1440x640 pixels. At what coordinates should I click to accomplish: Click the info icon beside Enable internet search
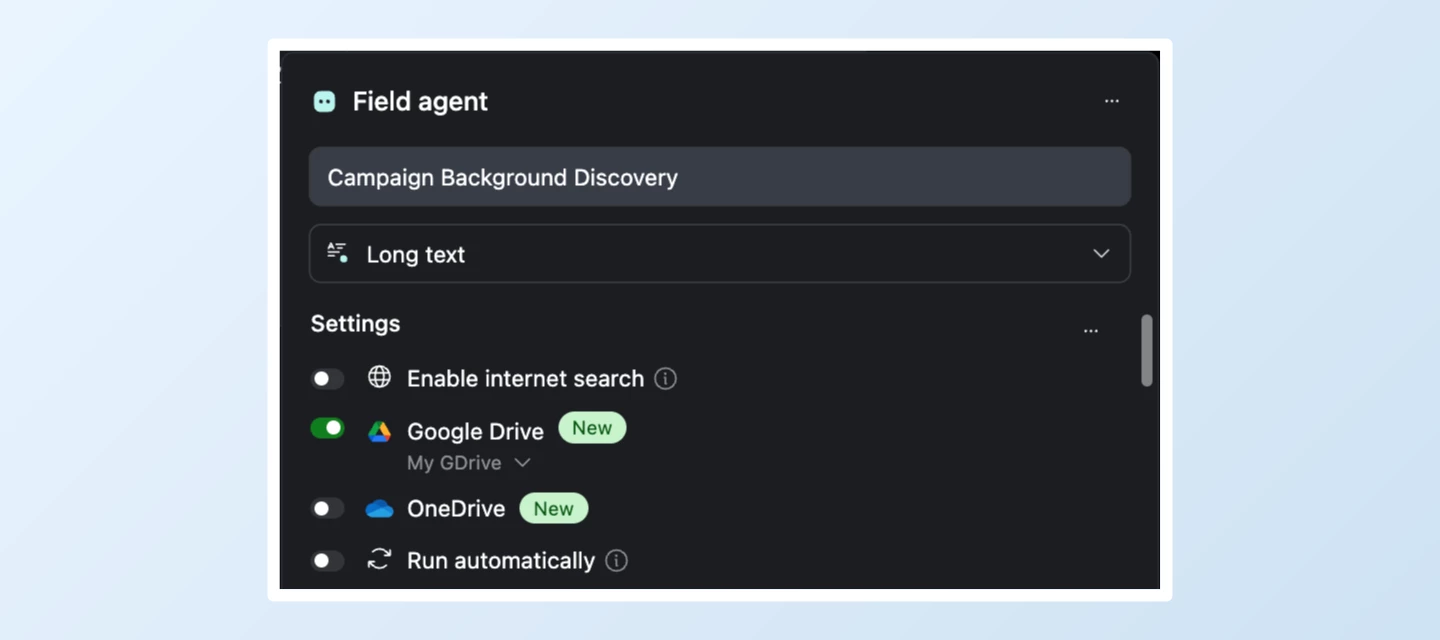pyautogui.click(x=665, y=378)
